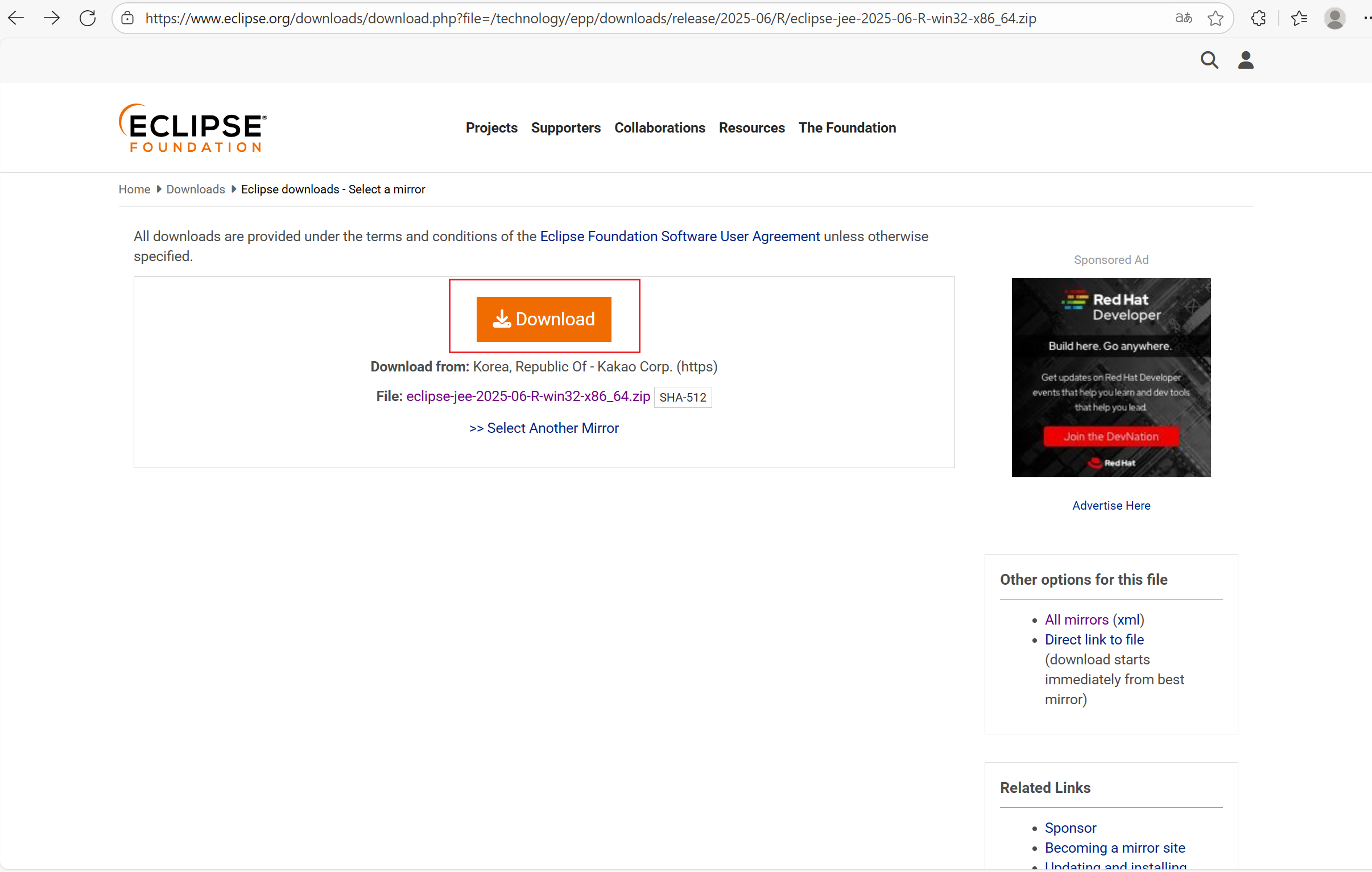
Task: Open Eclipse Foundation Software User Agreement
Action: [x=680, y=237]
